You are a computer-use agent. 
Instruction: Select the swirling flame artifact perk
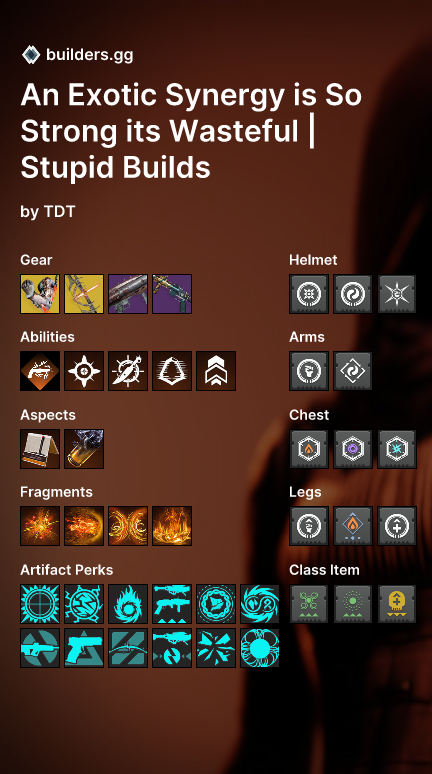coord(128,604)
